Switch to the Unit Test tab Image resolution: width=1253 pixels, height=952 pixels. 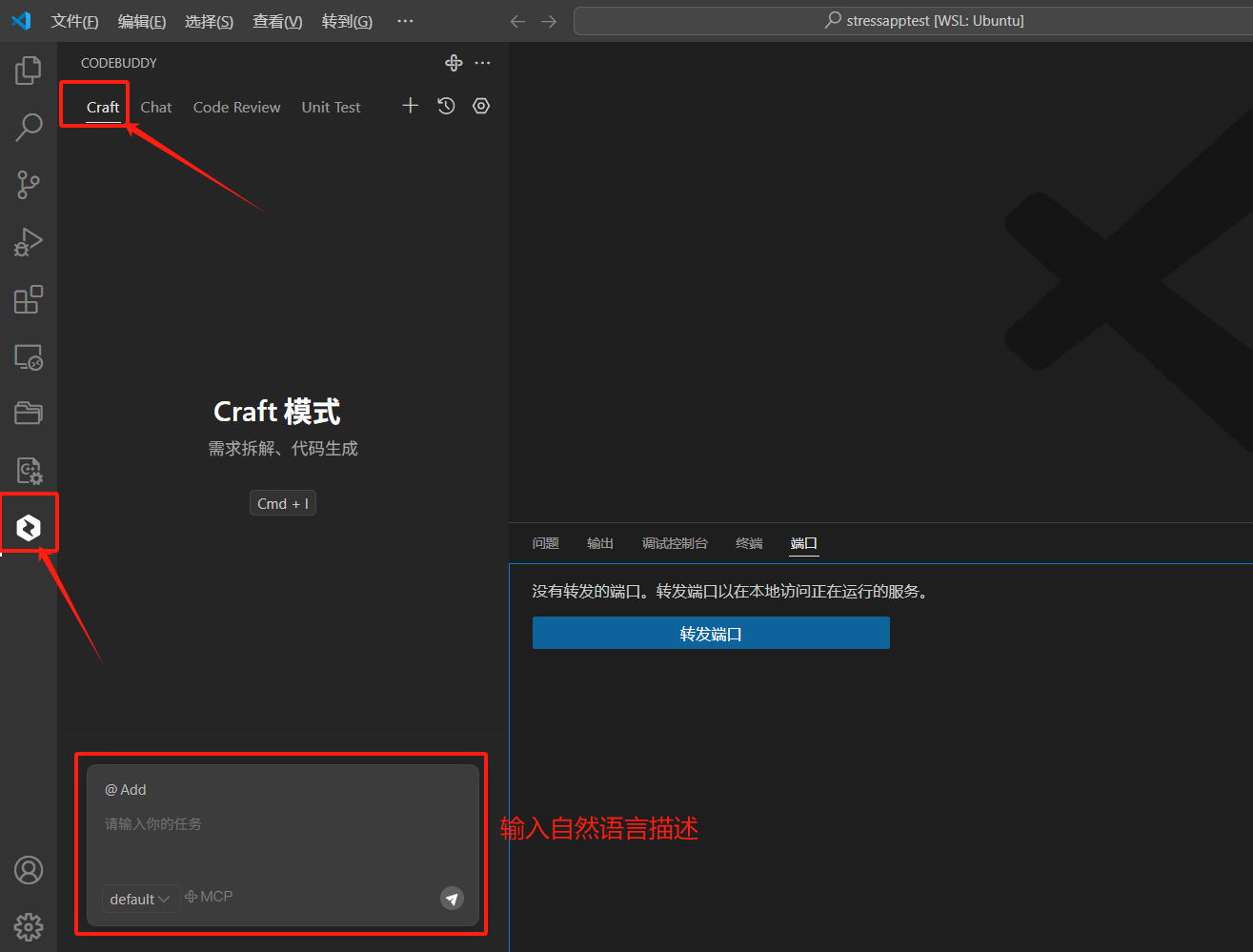332,108
